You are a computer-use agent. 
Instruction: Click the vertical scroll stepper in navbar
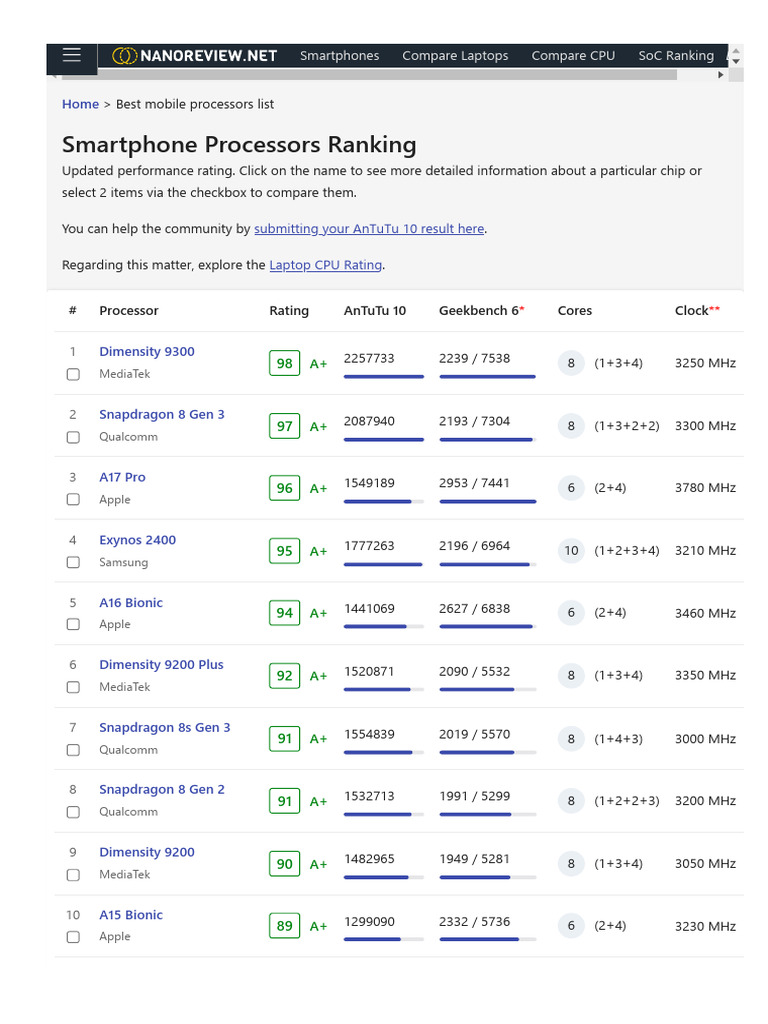coord(736,55)
